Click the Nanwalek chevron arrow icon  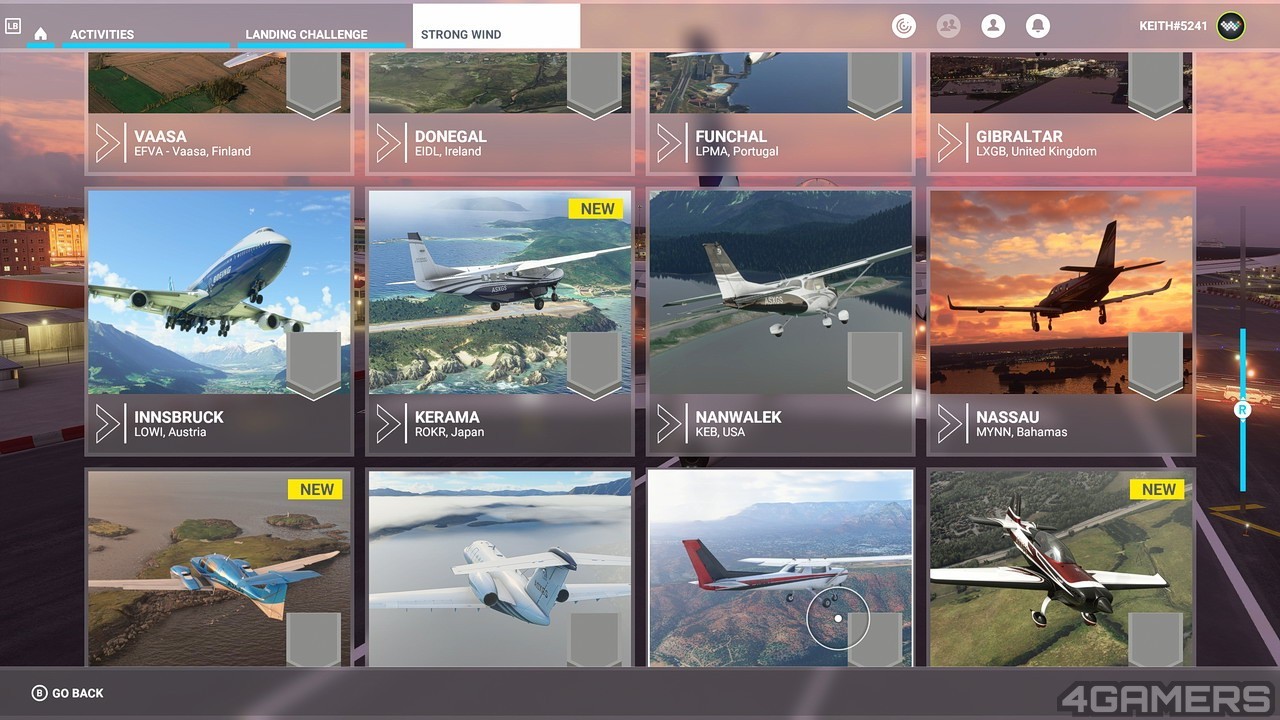coord(669,424)
